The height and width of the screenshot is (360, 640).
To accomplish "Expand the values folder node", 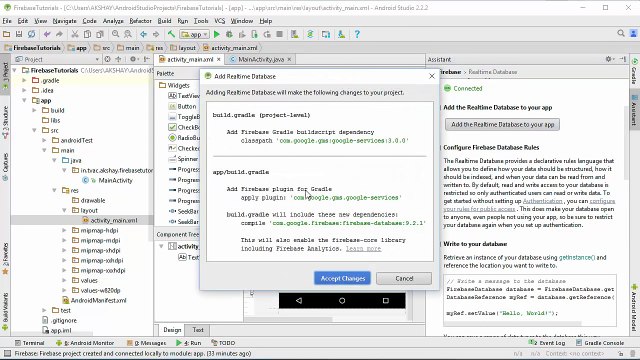I will tap(64, 280).
